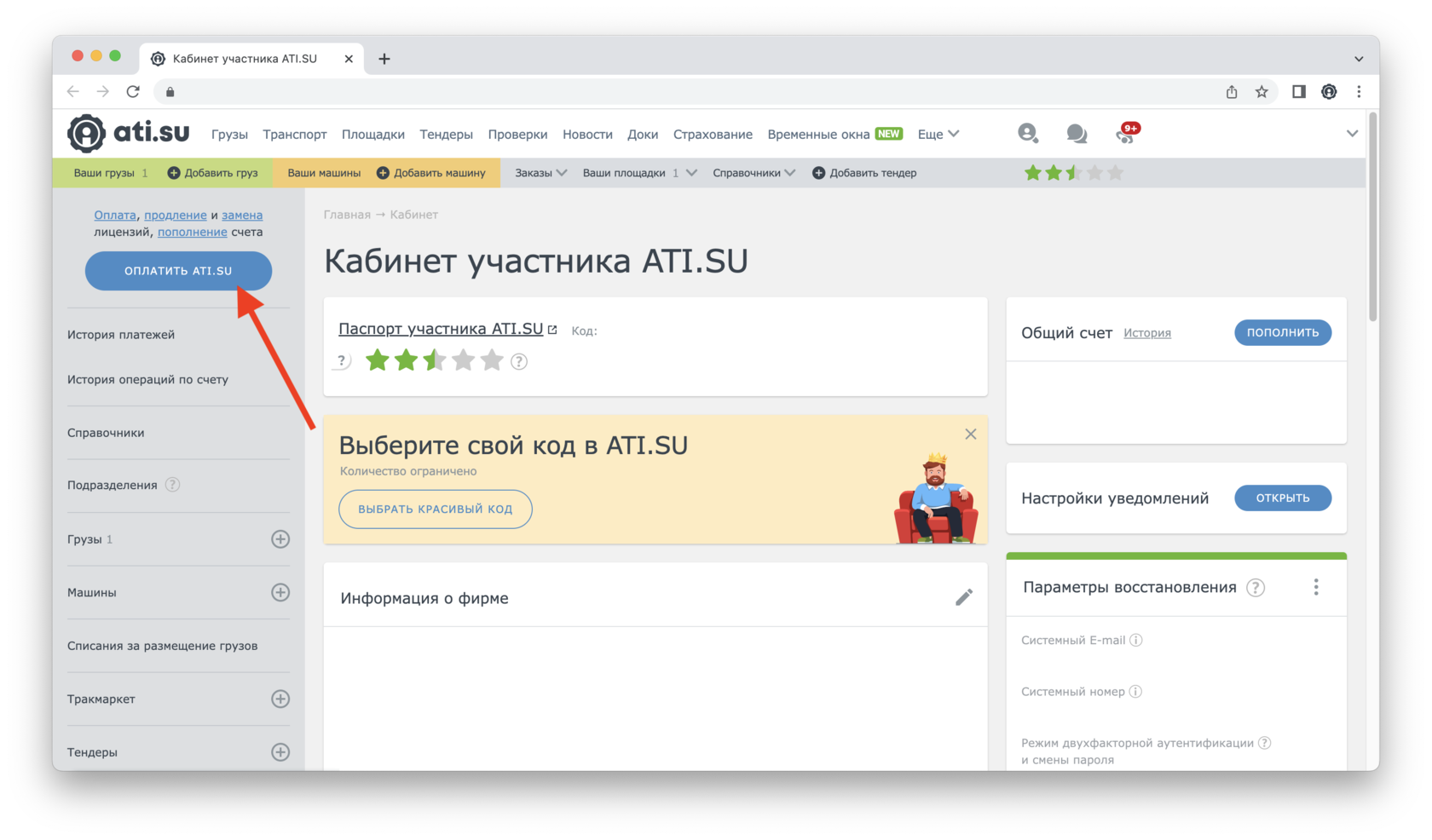This screenshot has height=840, width=1432.
Task: Open the Паспорт участника ATI.SU link
Action: (441, 329)
